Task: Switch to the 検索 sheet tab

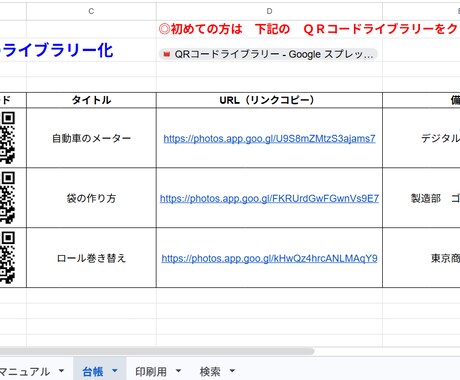Action: pyautogui.click(x=210, y=371)
